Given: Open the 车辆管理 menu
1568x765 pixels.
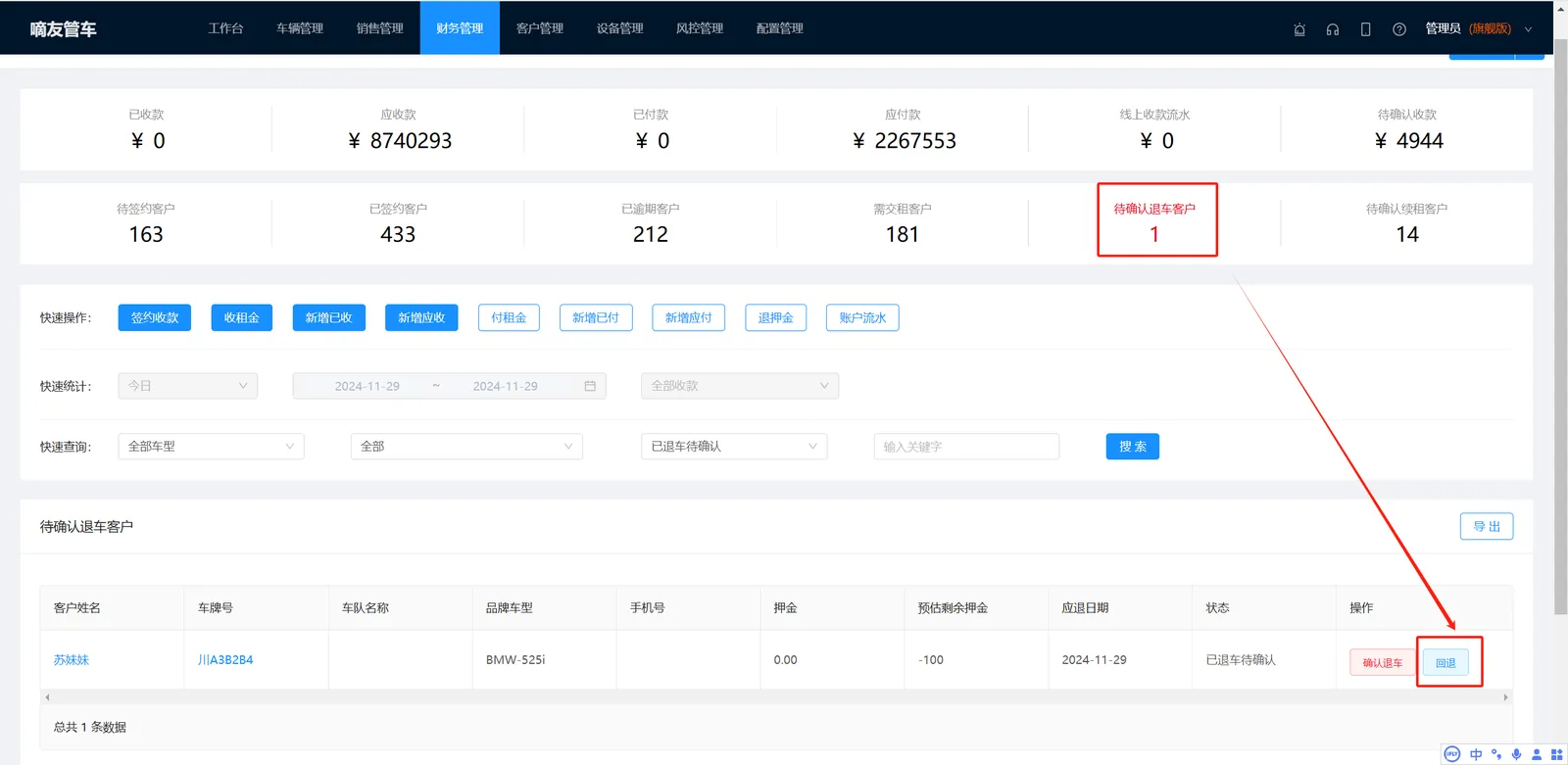Looking at the screenshot, I should (x=300, y=28).
